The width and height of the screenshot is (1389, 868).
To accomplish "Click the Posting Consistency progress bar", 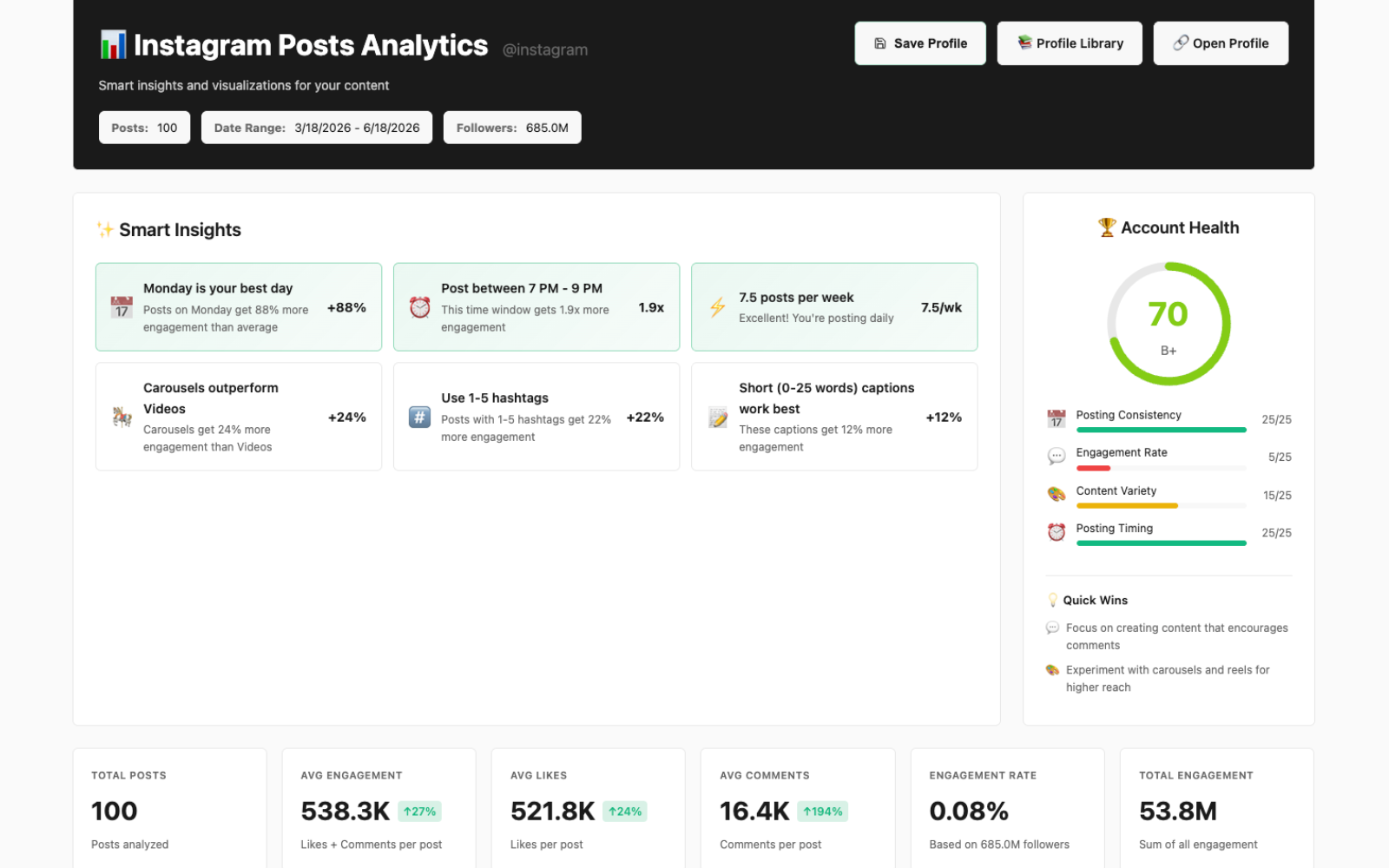I will coord(1162,430).
